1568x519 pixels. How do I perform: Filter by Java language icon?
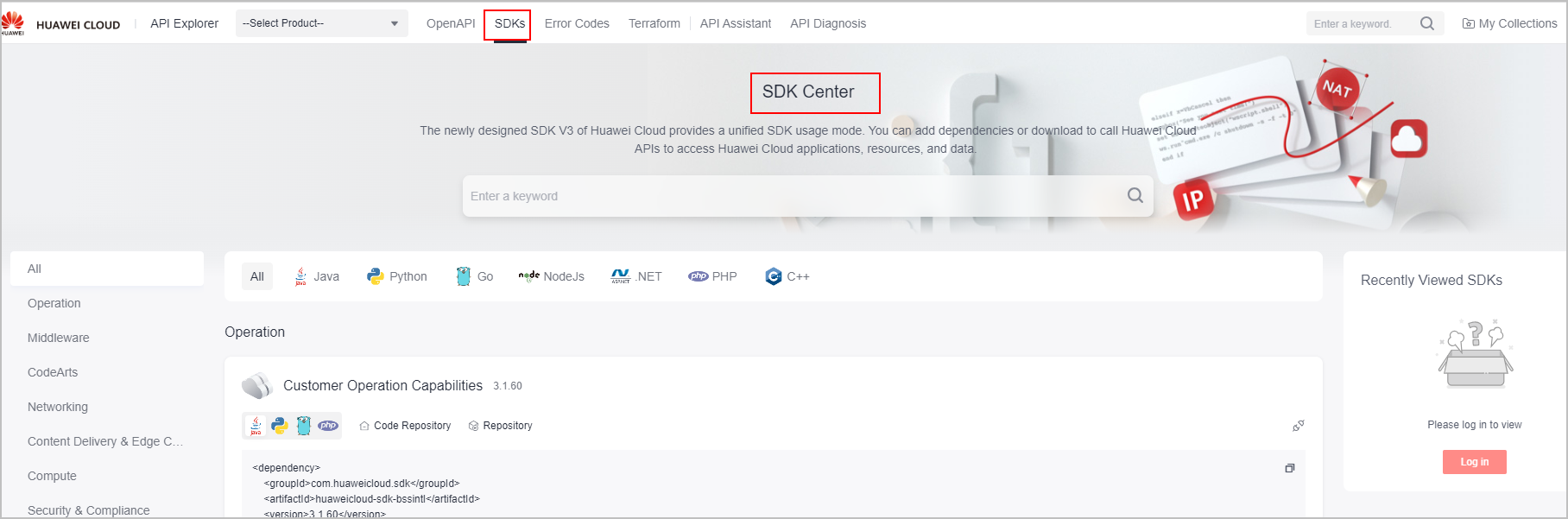click(x=300, y=276)
